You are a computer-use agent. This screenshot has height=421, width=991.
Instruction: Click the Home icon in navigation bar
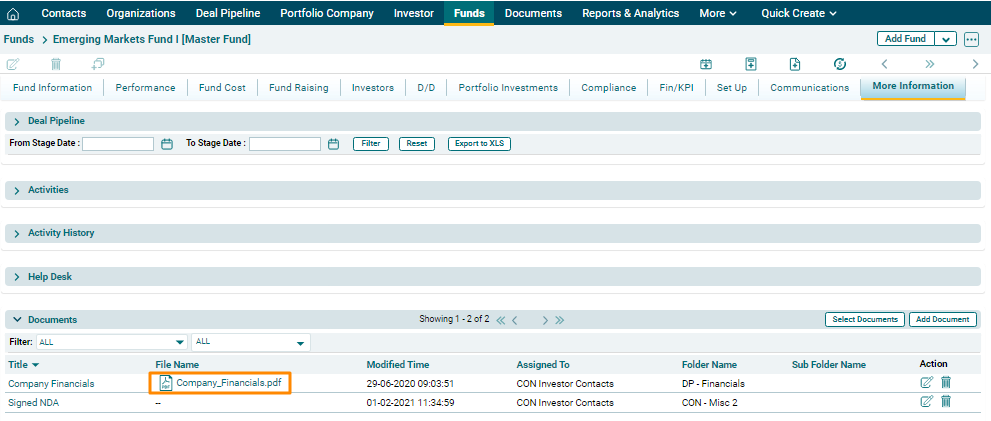pyautogui.click(x=13, y=13)
